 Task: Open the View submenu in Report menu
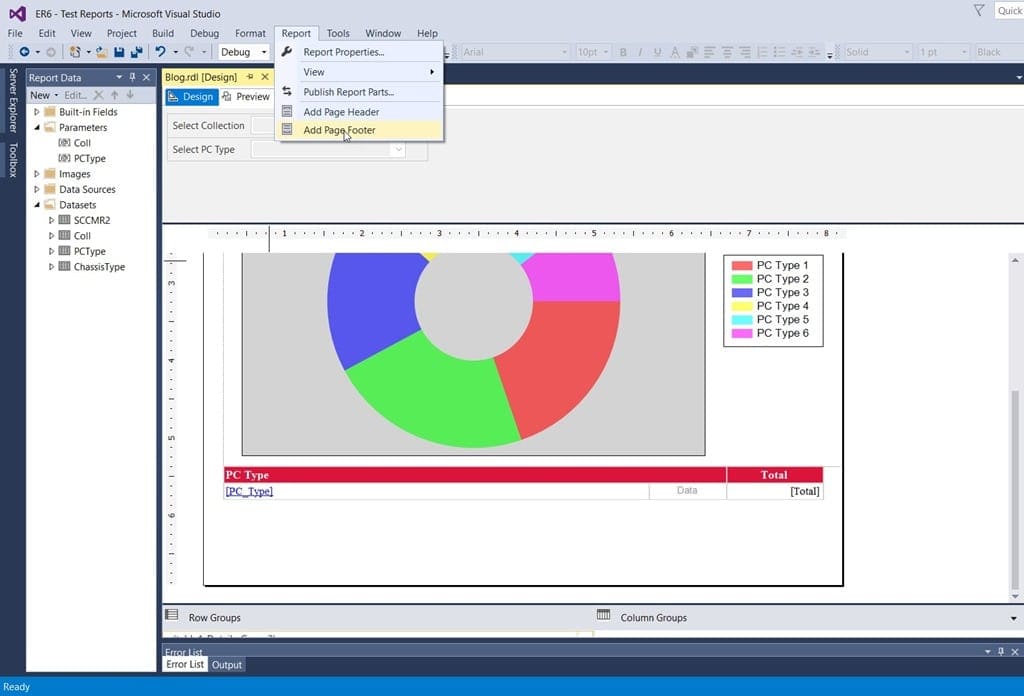(x=359, y=72)
